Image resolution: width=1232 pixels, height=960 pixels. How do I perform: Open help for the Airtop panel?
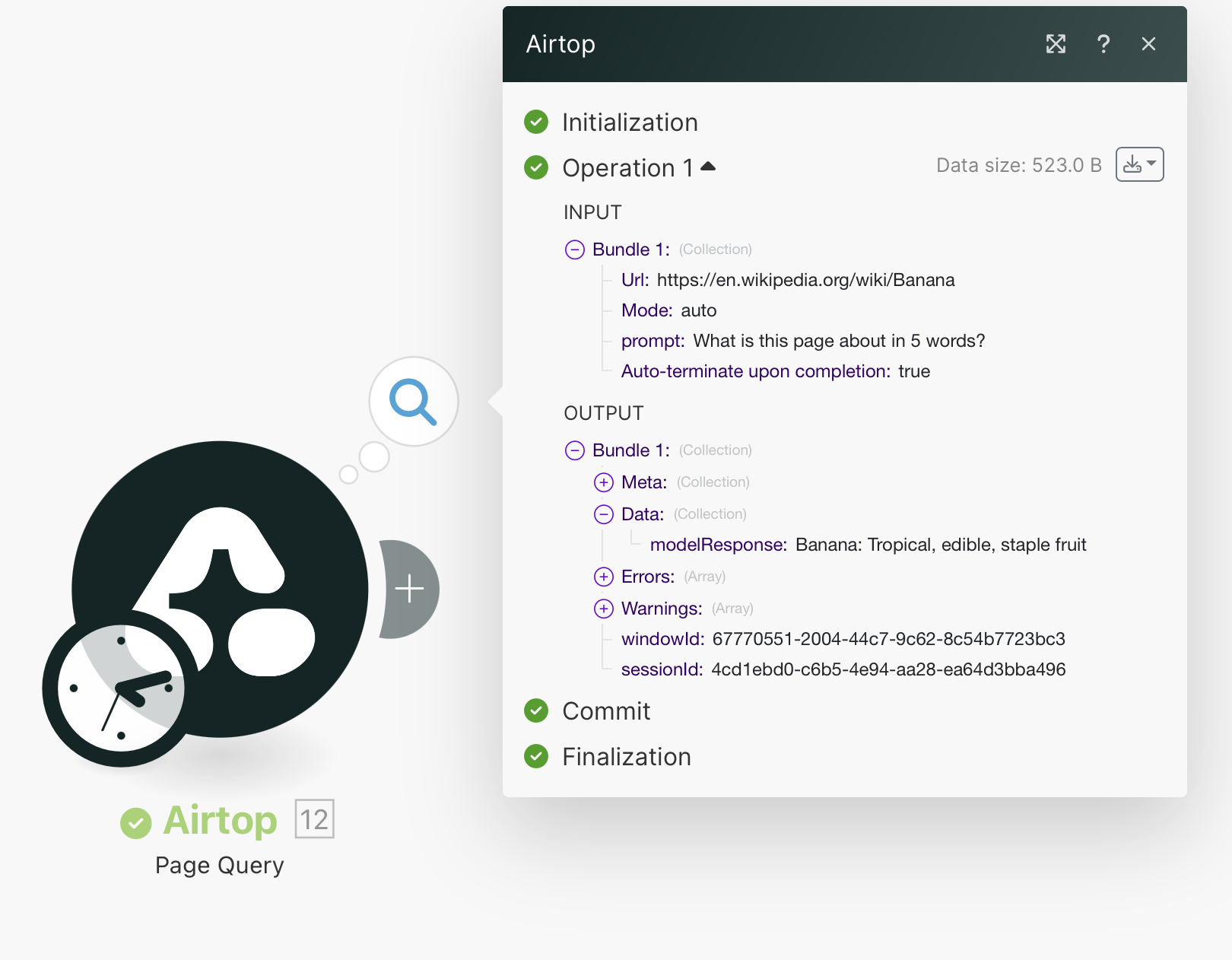1103,44
